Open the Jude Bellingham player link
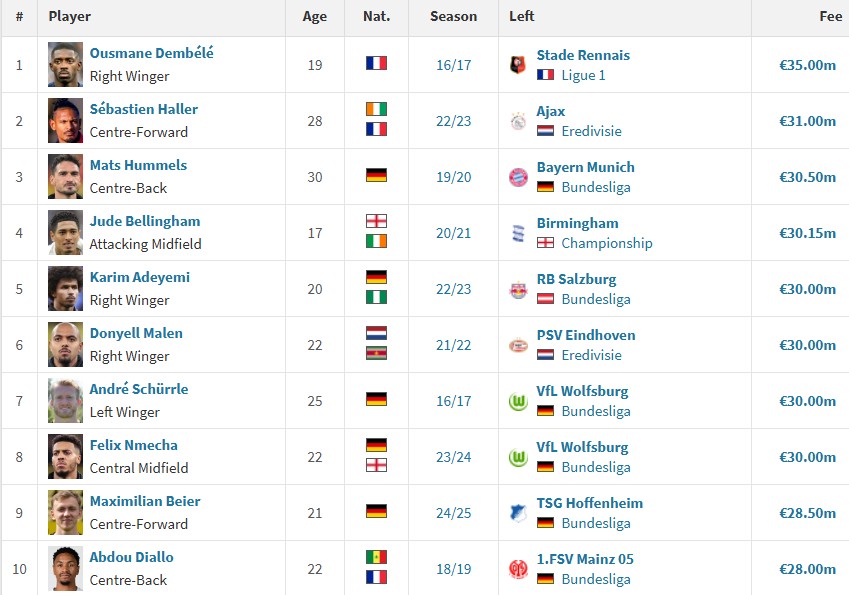 (145, 221)
